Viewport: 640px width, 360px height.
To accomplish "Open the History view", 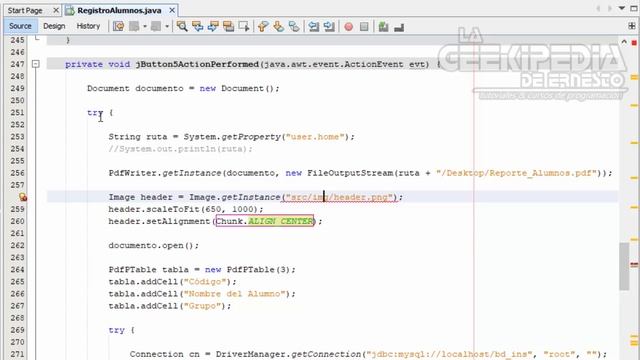I will (x=88, y=26).
